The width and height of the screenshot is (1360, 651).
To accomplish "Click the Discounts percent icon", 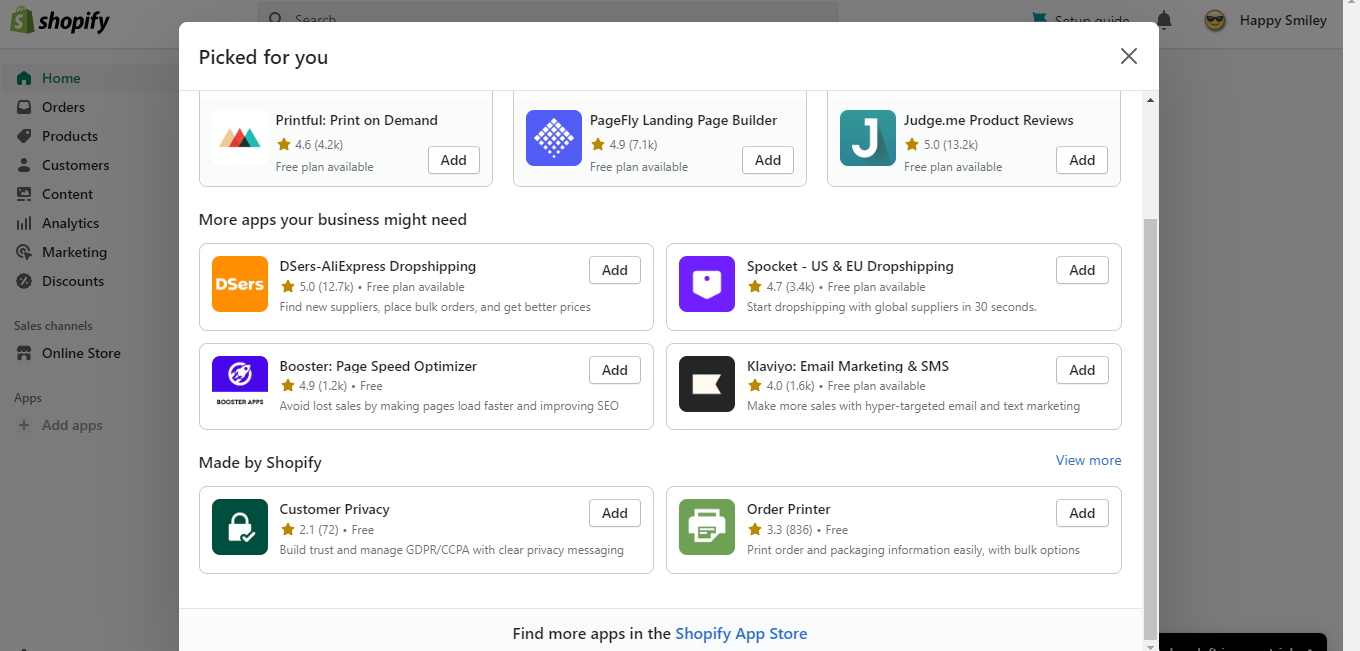I will (24, 281).
